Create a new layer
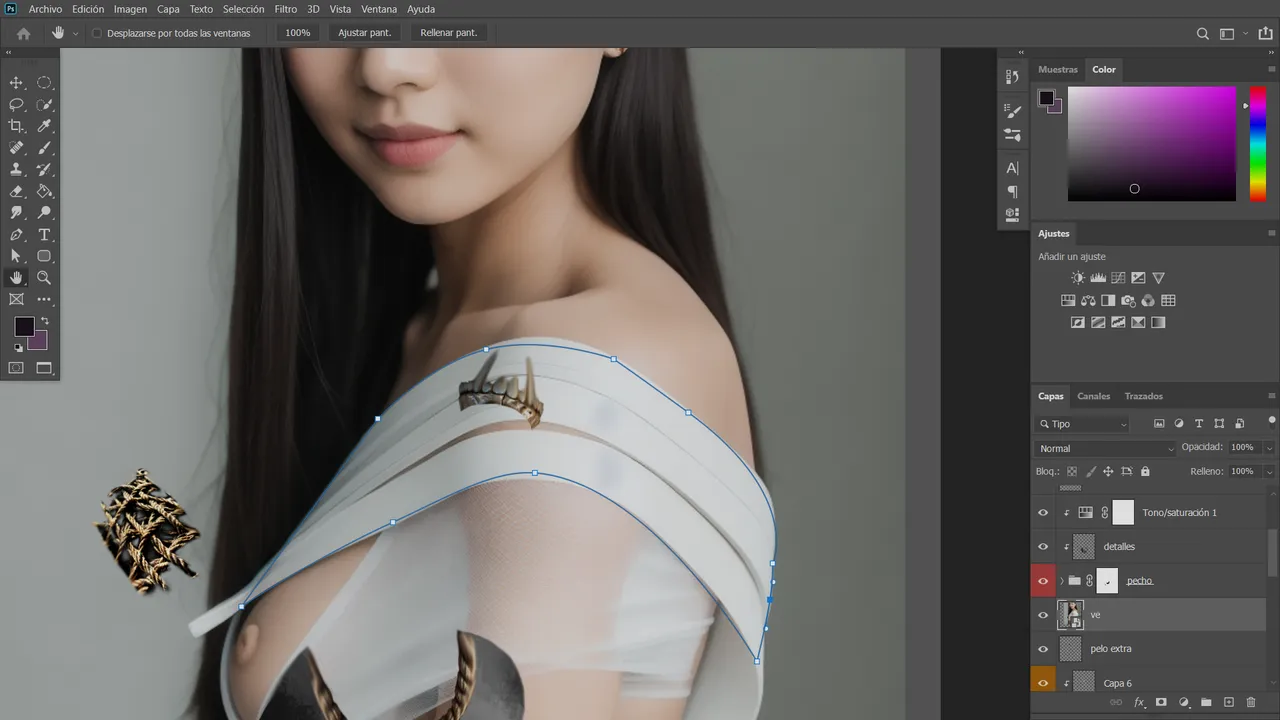 coord(1229,703)
